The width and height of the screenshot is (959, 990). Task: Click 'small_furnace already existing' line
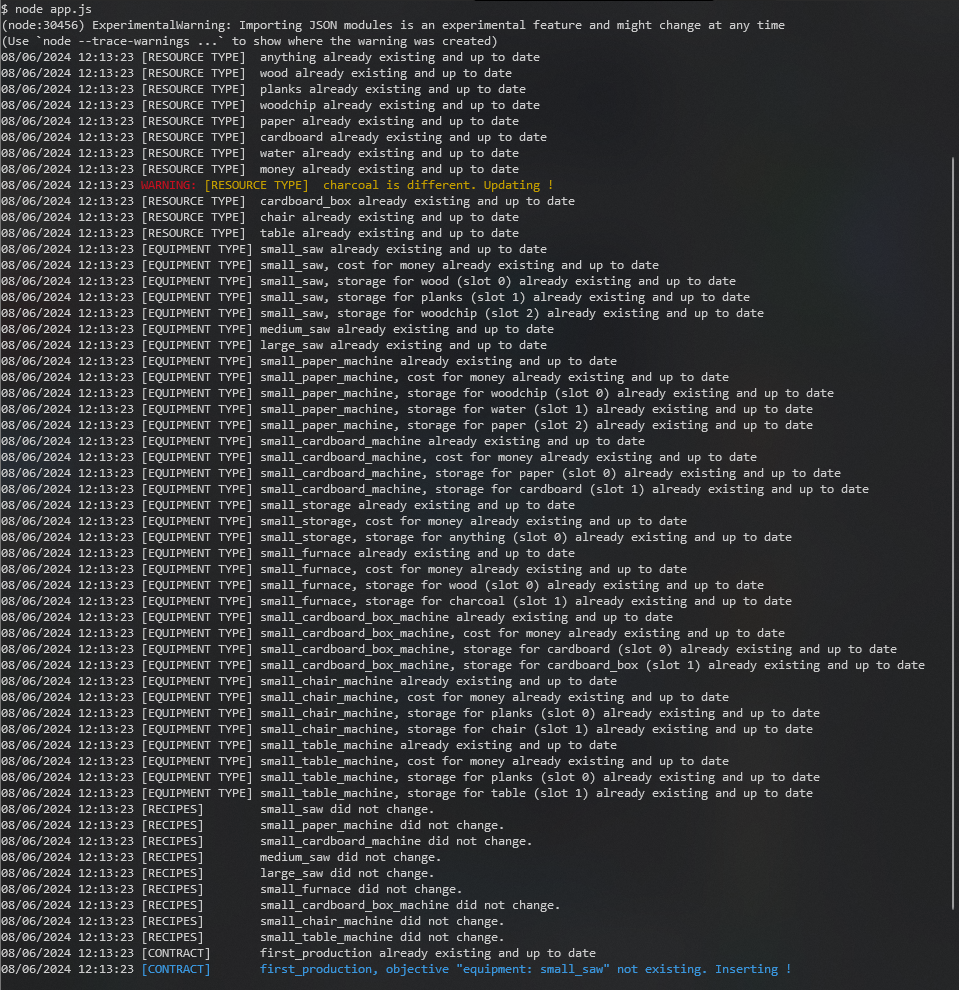pos(288,553)
